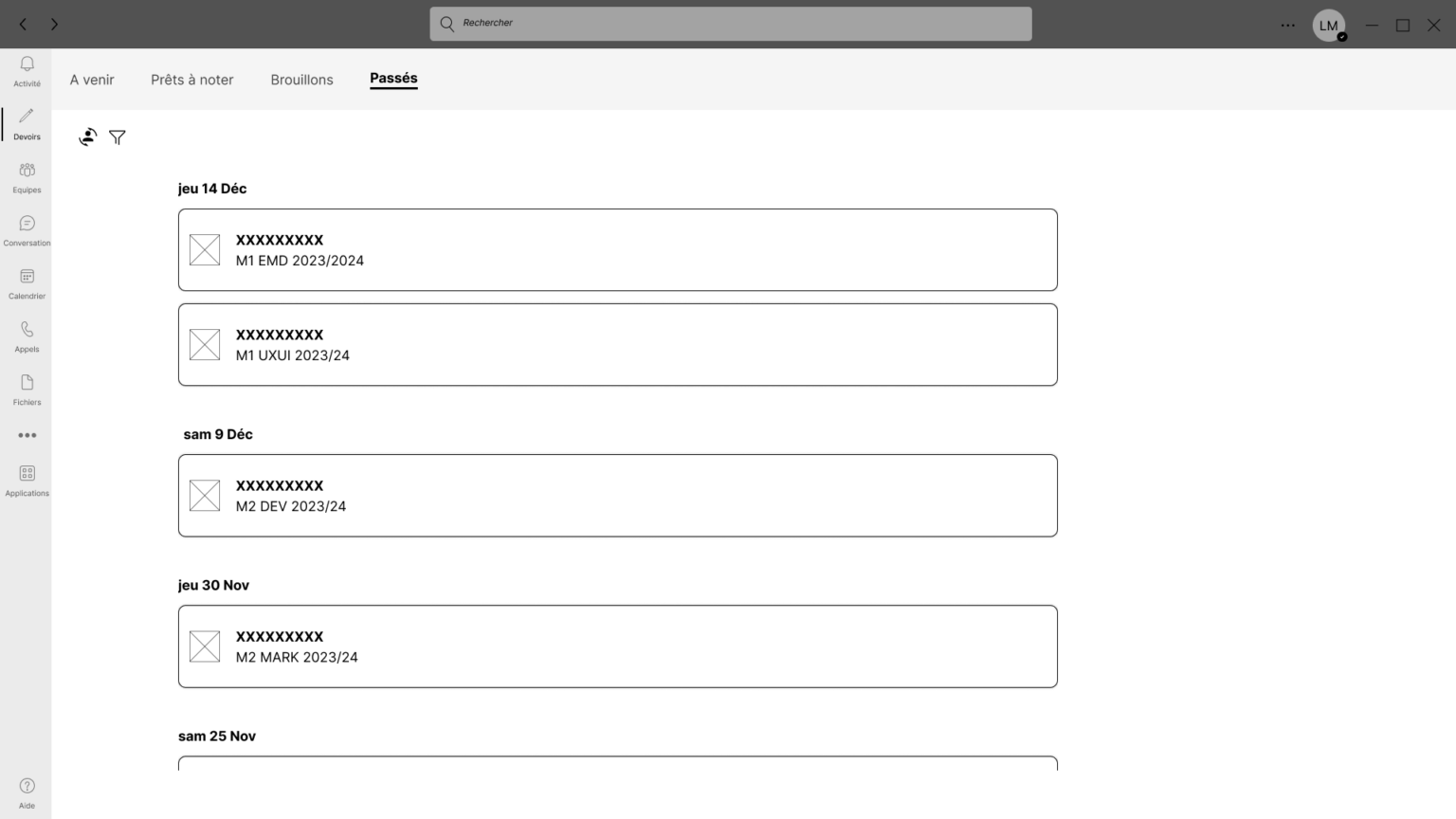The width and height of the screenshot is (1456, 819).
Task: Open the top bar more options menu
Action: tap(1287, 26)
